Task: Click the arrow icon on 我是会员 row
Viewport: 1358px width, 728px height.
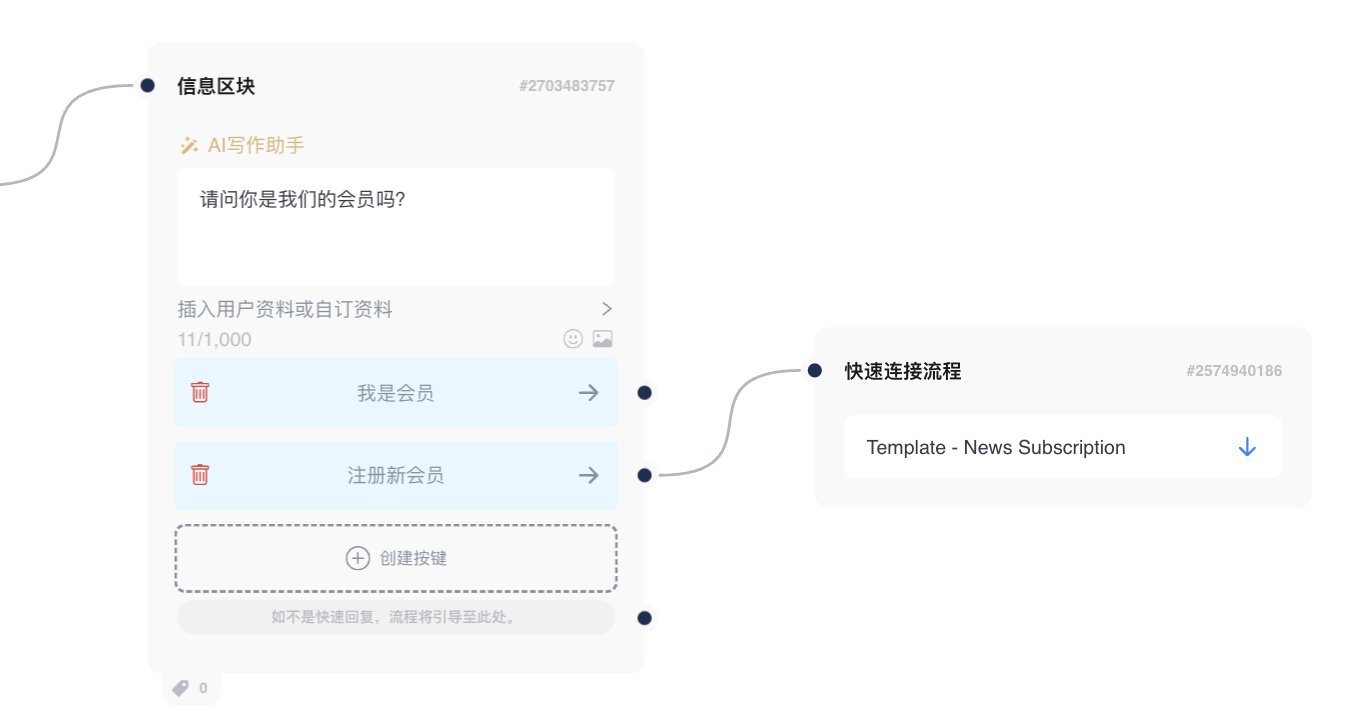Action: tap(589, 393)
